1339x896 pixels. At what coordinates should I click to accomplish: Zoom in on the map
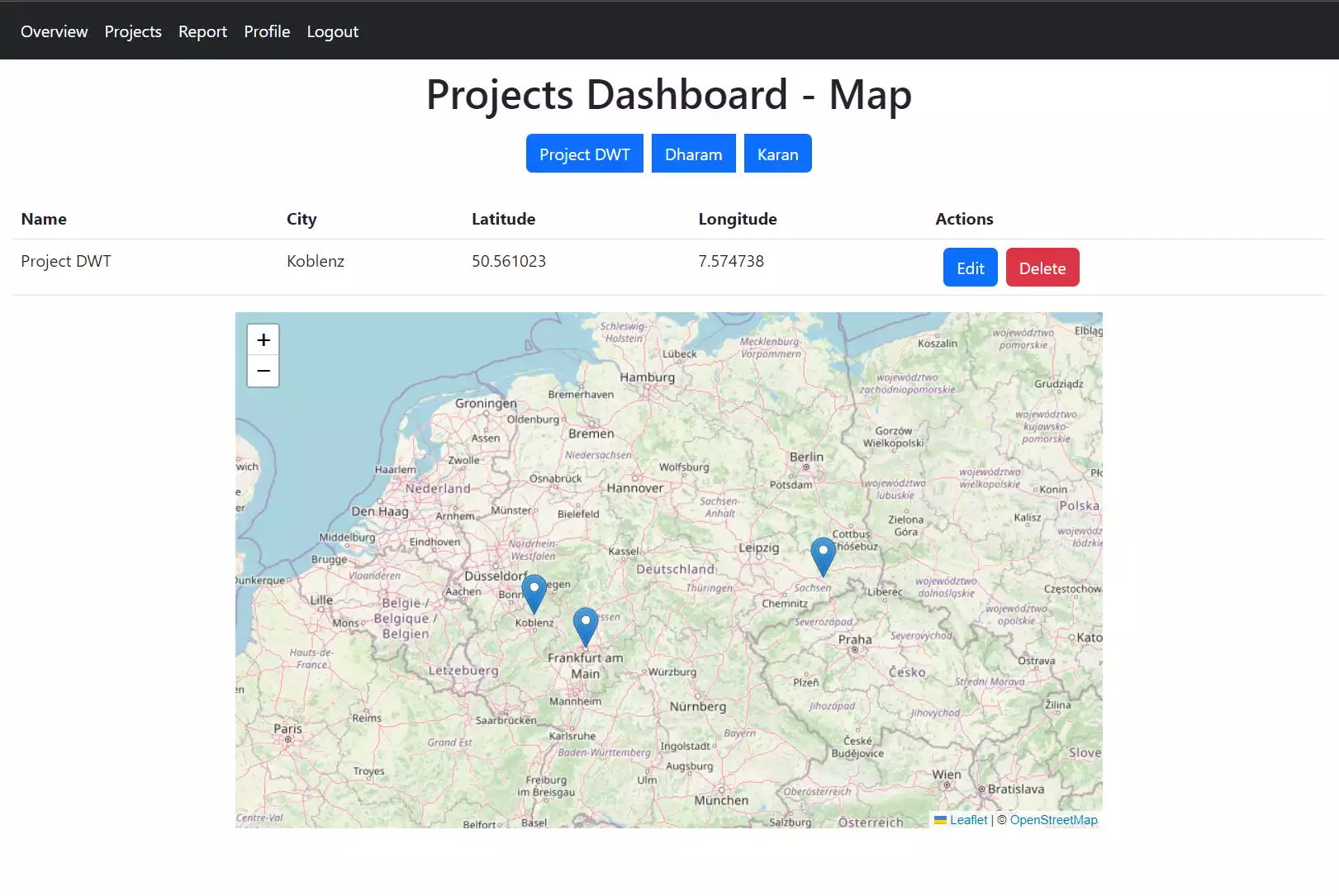coord(263,340)
